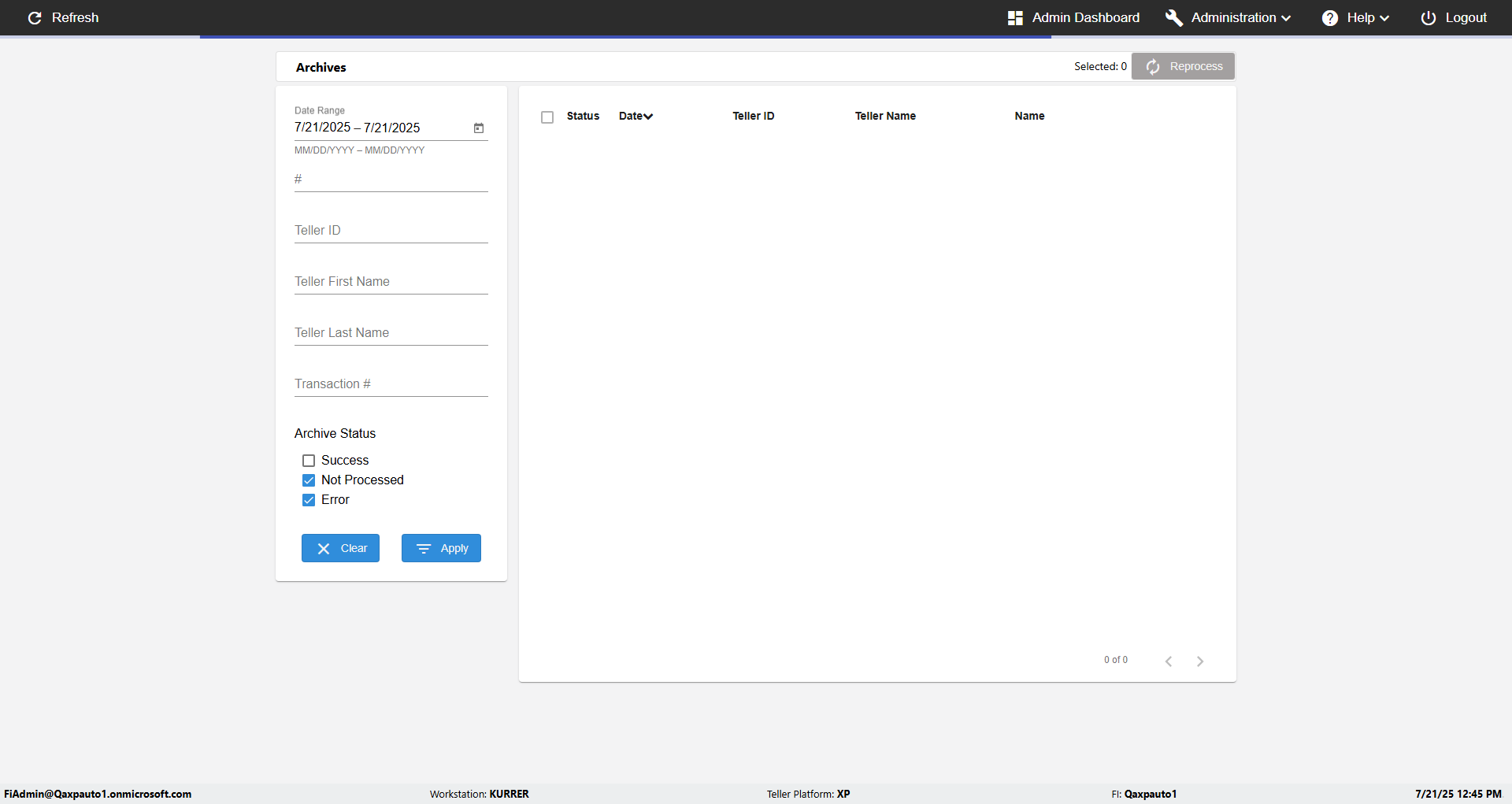Click the Teller Name column header
1512x804 pixels.
point(885,116)
